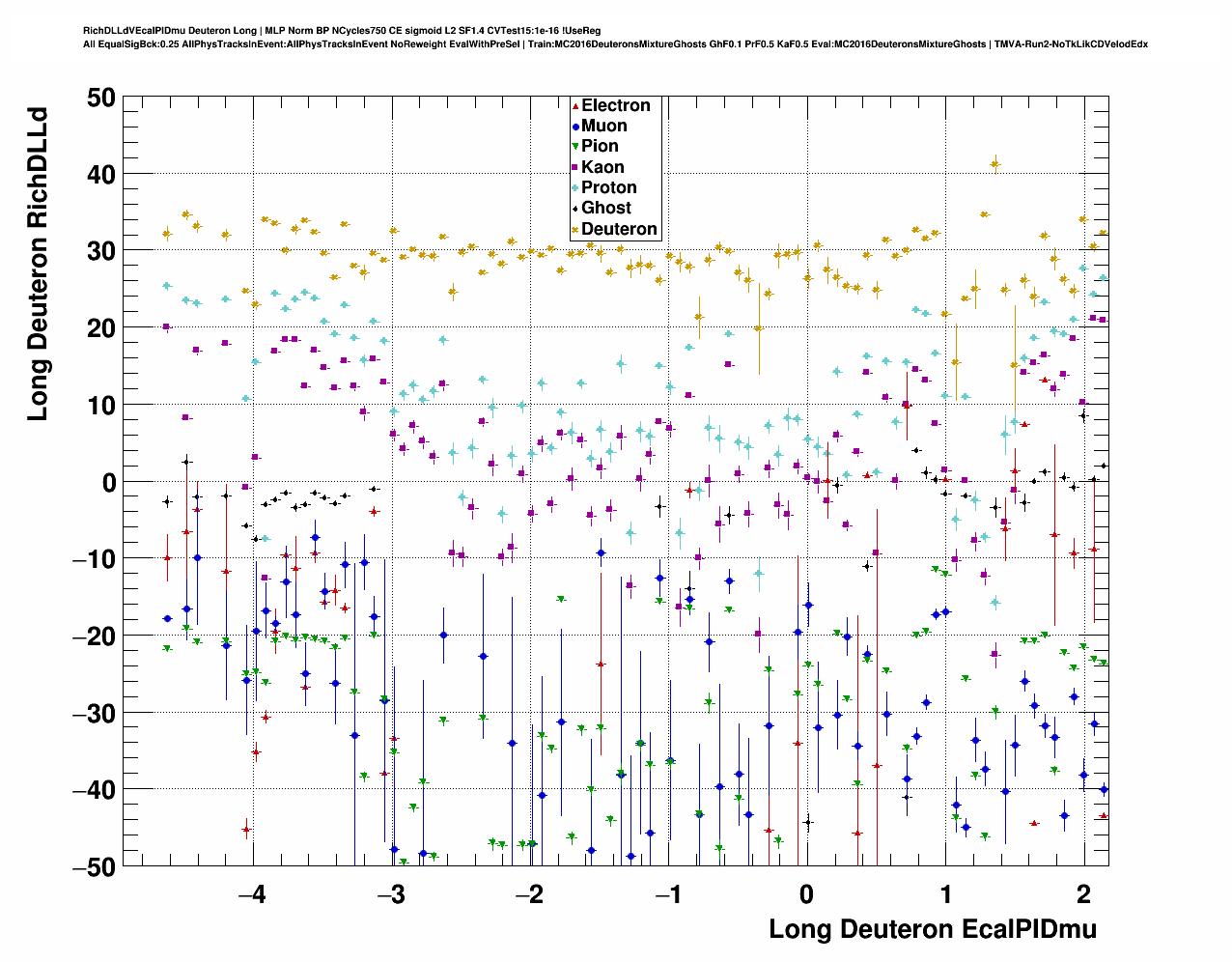
Task: Select the green Pion triangle legend marker
Action: [x=575, y=147]
